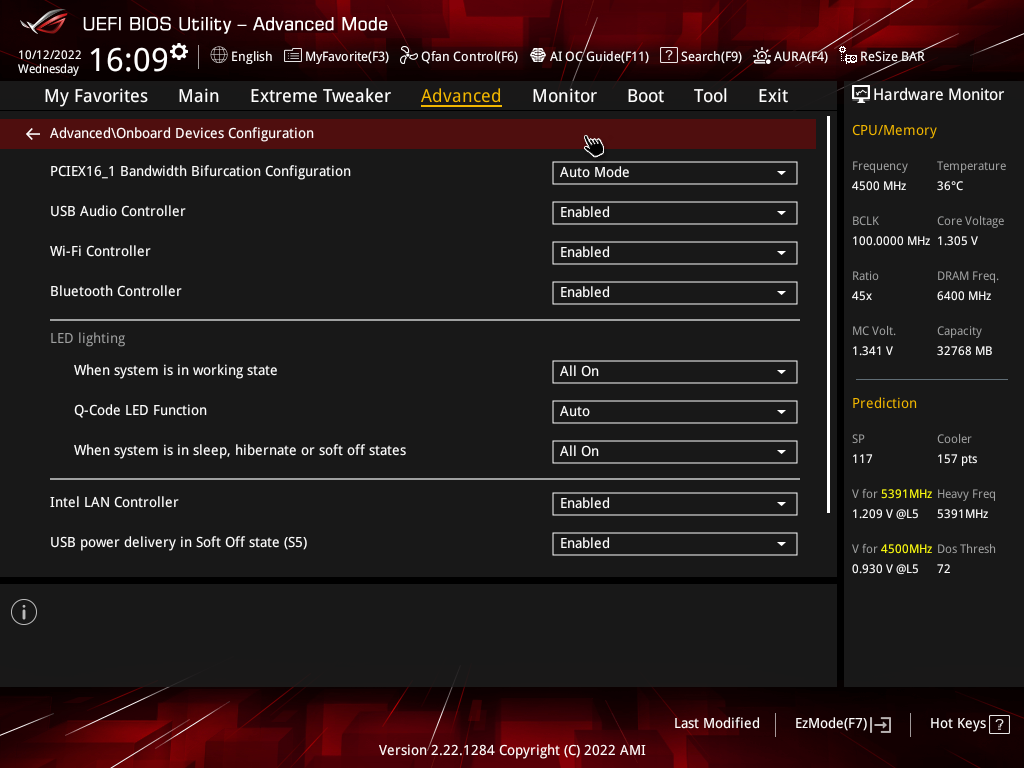Click DRAM Freq. 6400 MHz value
This screenshot has height=768, width=1024.
[964, 296]
